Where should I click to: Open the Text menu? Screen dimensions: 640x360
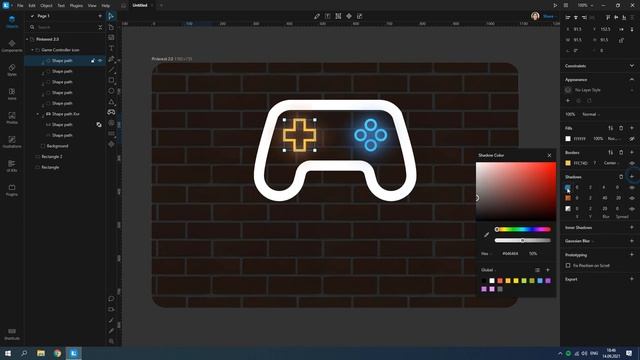click(x=61, y=6)
